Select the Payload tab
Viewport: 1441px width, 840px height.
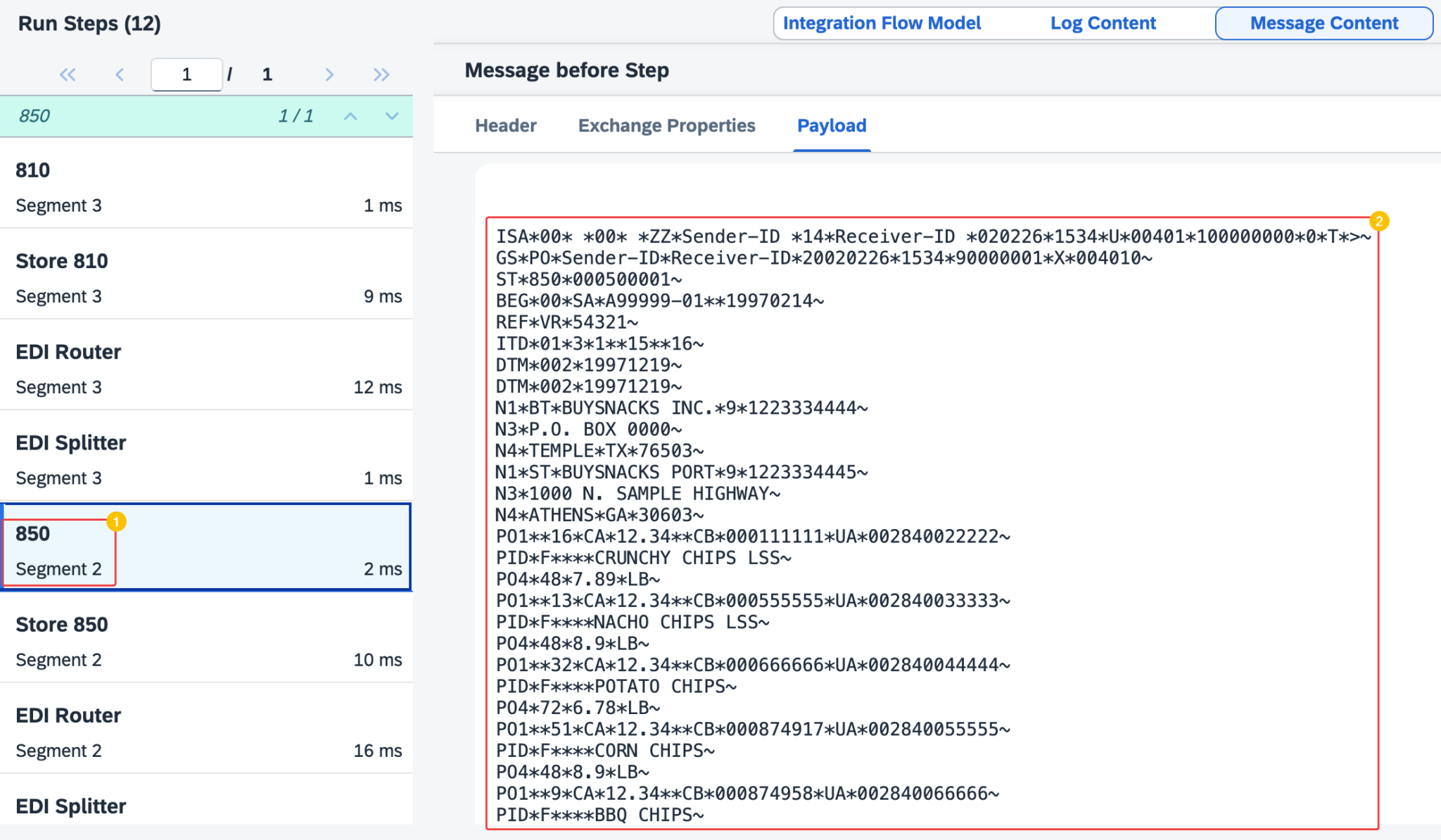[x=831, y=125]
